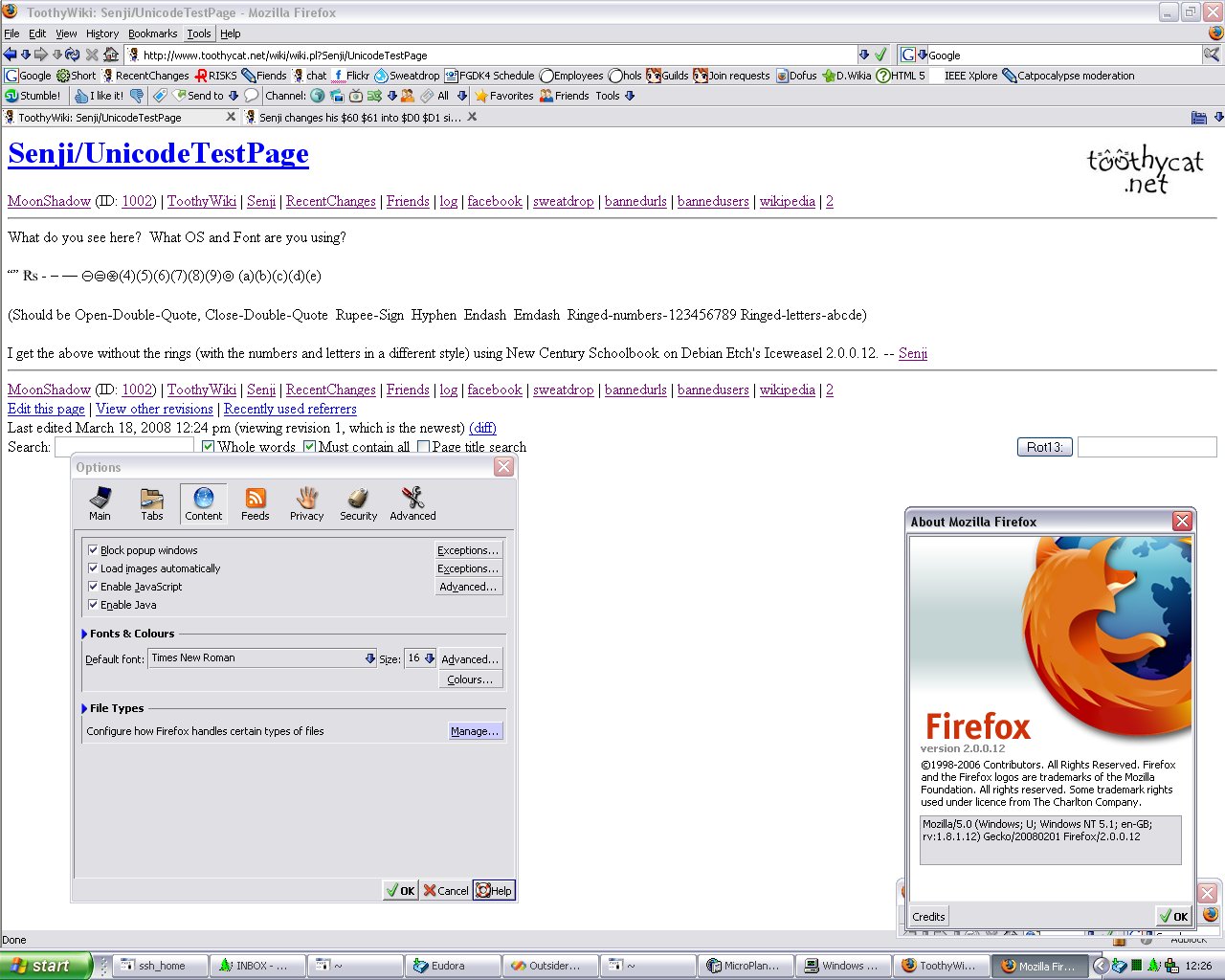Open the forward history dropdown arrow
Image resolution: width=1225 pixels, height=980 pixels.
[57, 55]
